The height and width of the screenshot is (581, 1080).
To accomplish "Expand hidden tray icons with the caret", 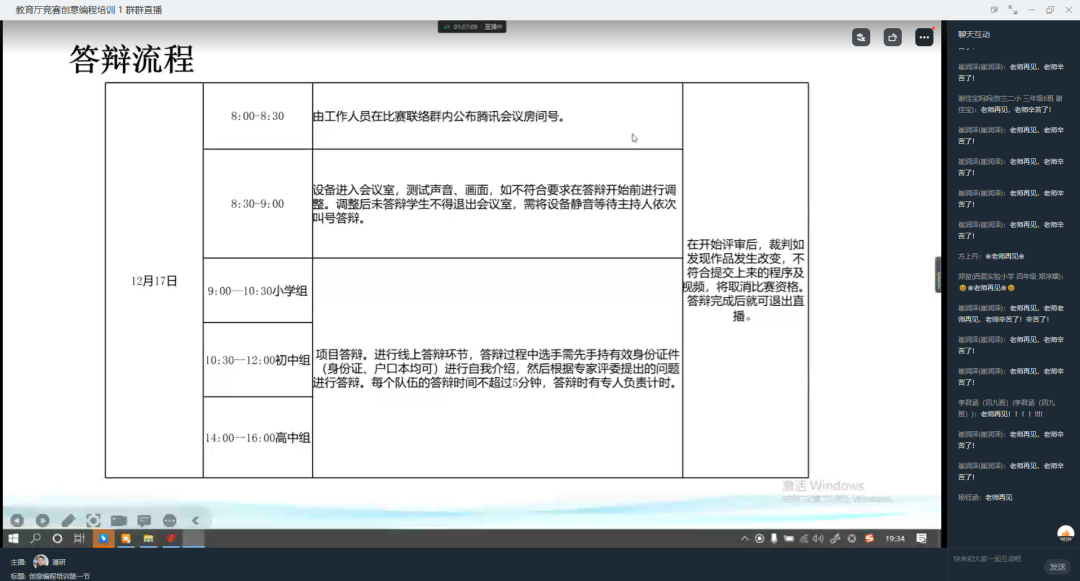I will (x=744, y=537).
